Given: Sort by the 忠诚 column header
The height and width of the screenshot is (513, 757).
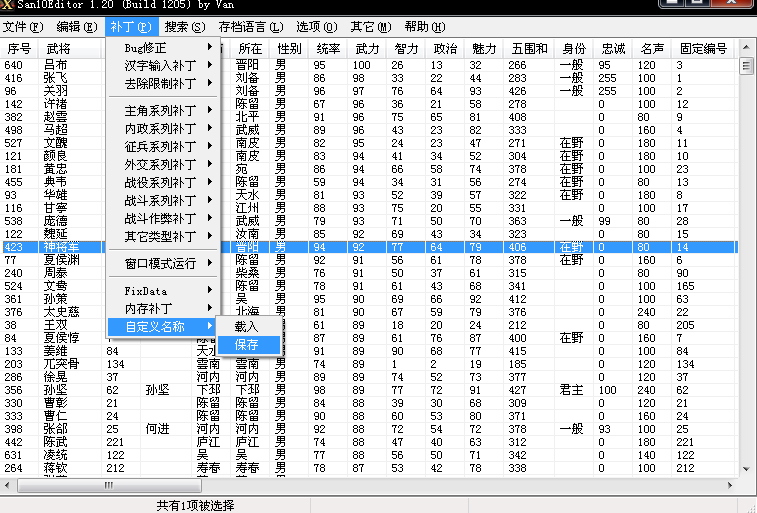Looking at the screenshot, I should [608, 48].
